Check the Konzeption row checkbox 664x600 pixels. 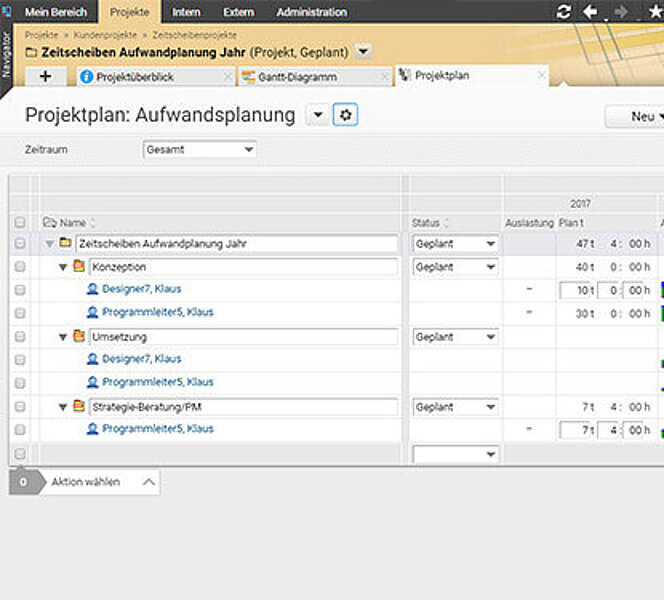pos(20,267)
